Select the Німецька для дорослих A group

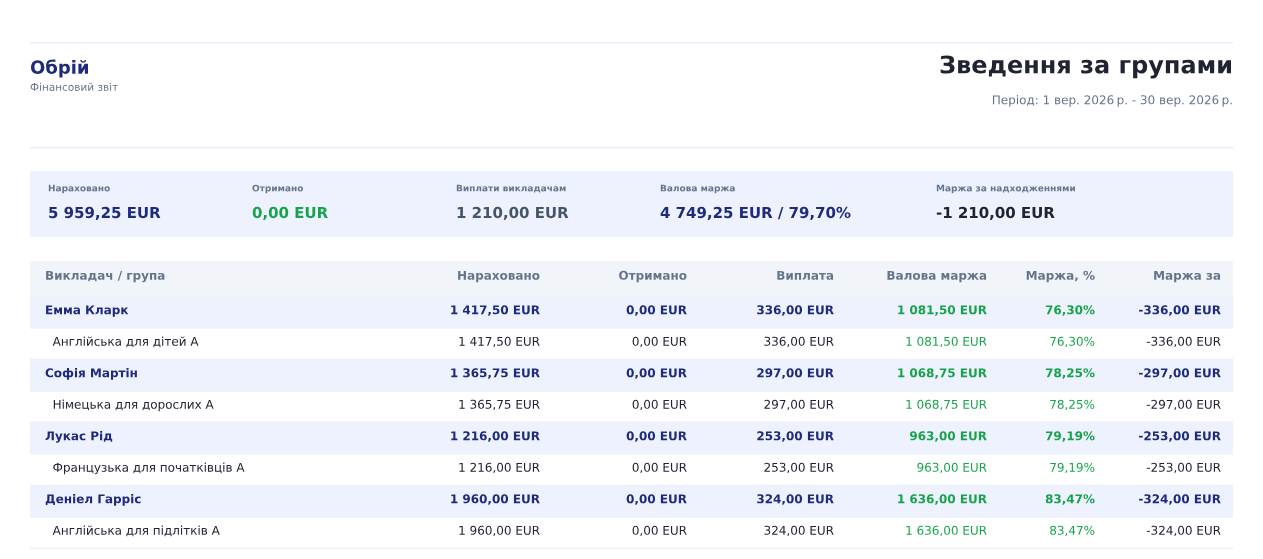(631, 405)
